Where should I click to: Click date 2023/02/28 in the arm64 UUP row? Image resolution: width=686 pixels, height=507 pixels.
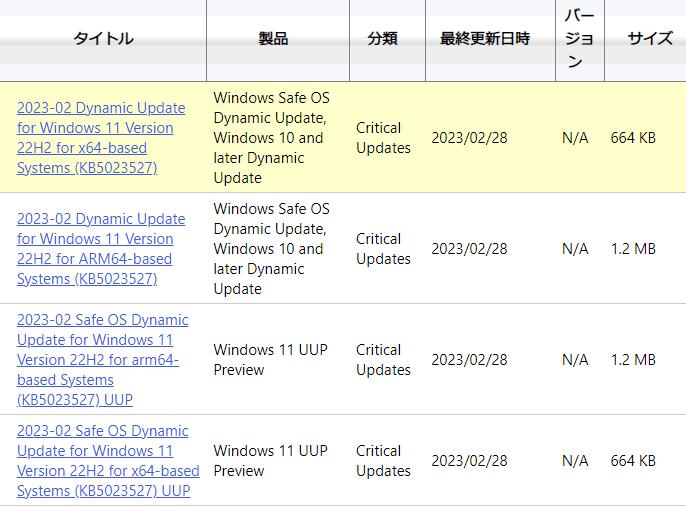469,360
